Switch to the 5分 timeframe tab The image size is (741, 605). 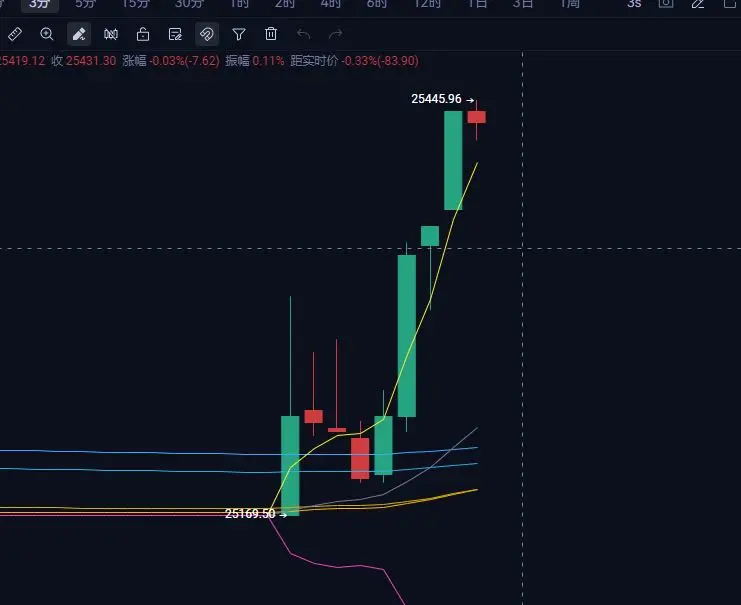[x=86, y=4]
